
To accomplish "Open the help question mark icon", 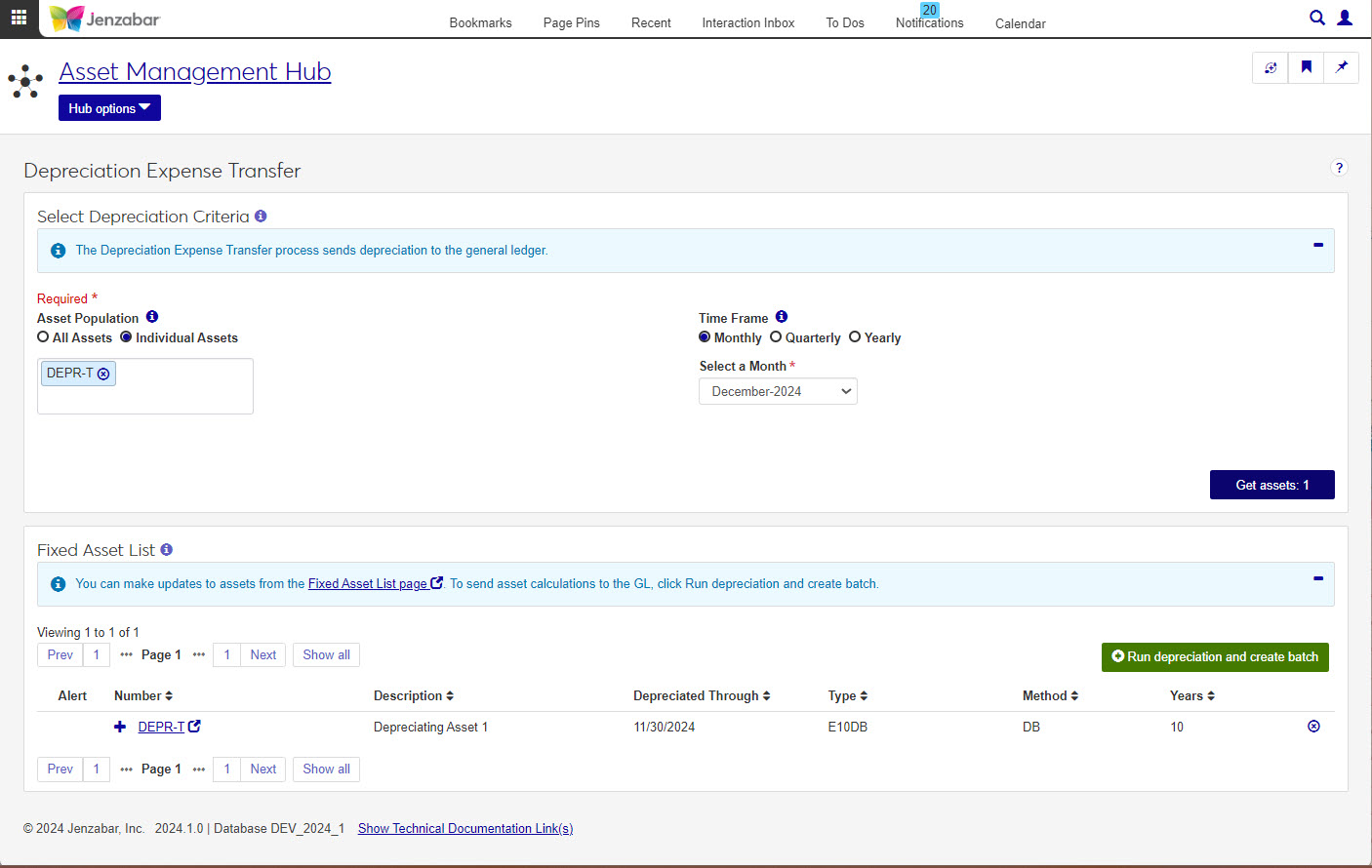I will pos(1339,168).
